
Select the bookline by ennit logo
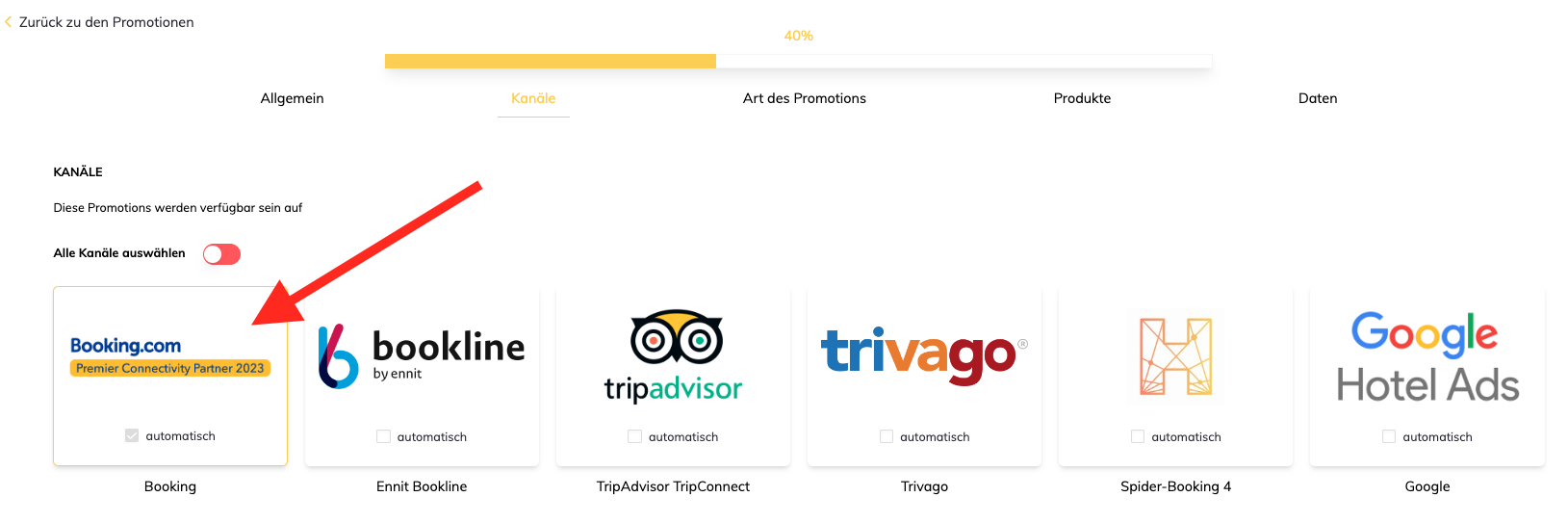pos(422,356)
